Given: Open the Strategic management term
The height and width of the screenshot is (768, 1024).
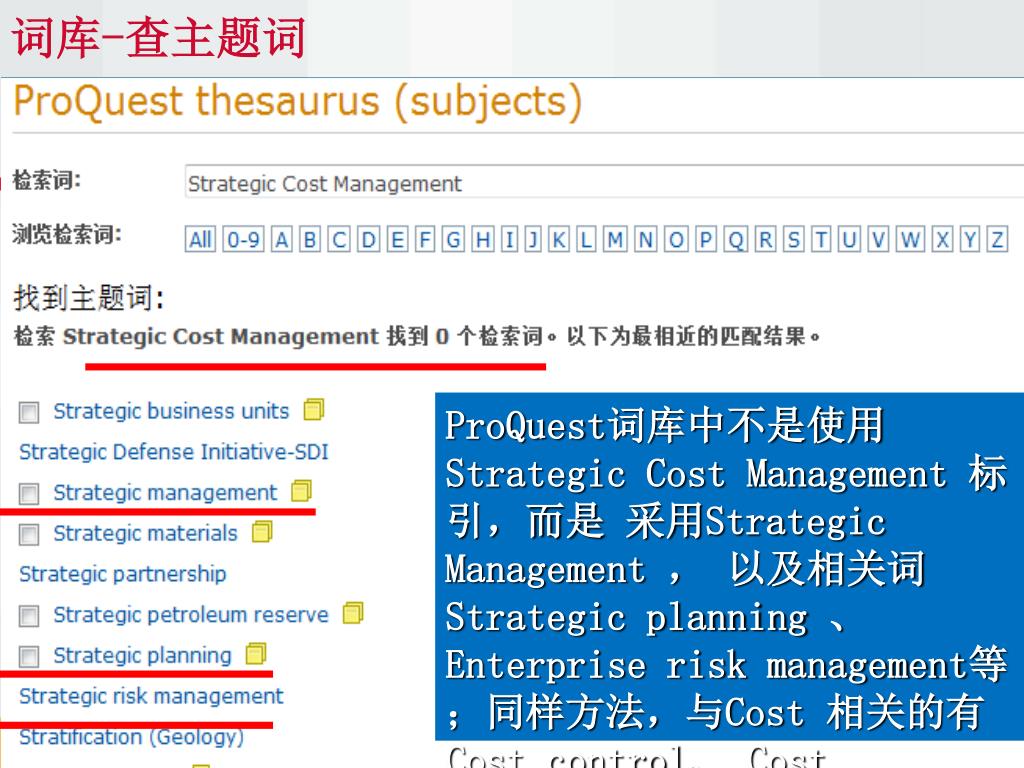Looking at the screenshot, I should pos(165,492).
